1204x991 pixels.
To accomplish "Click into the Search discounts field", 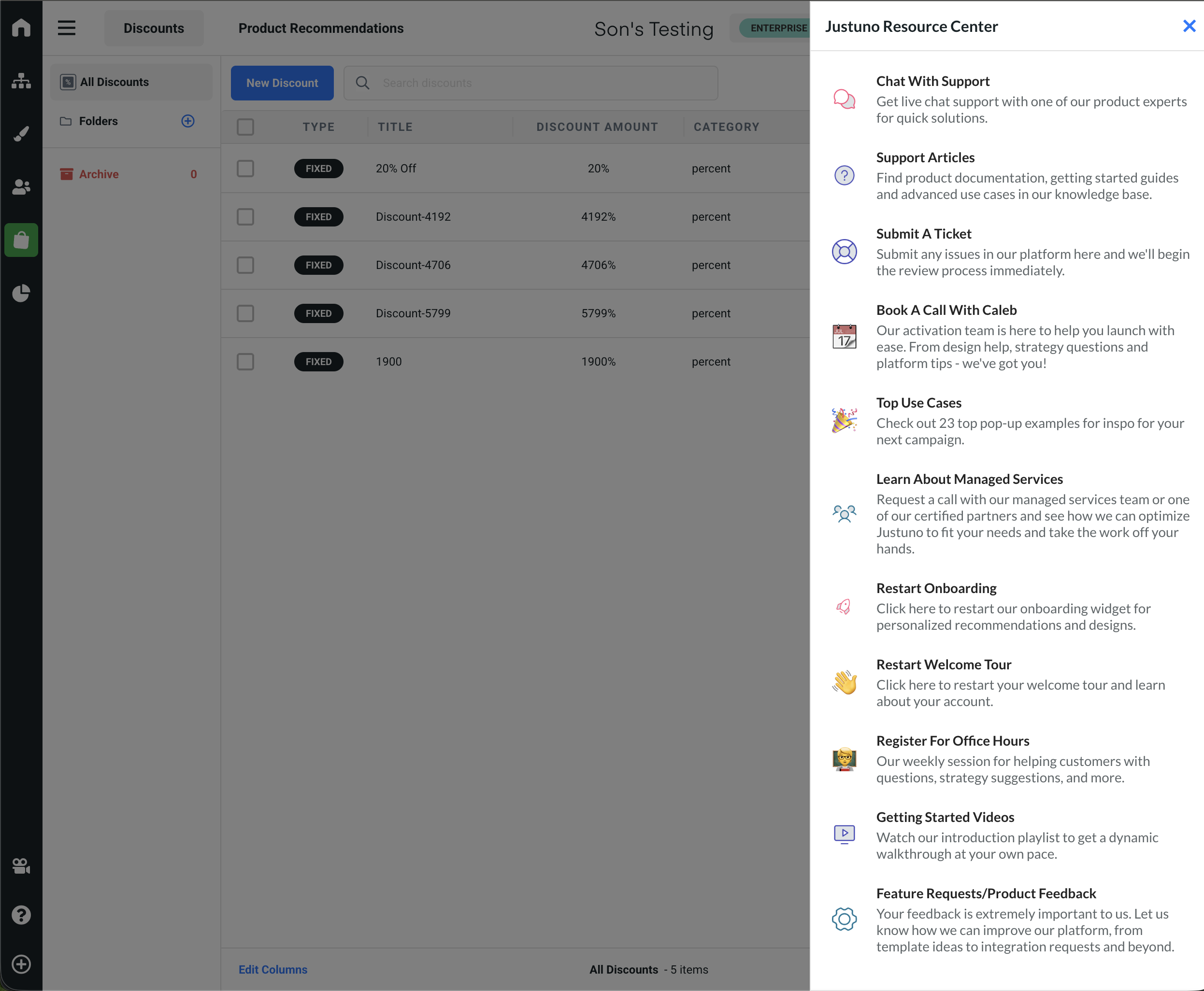I will coord(530,83).
